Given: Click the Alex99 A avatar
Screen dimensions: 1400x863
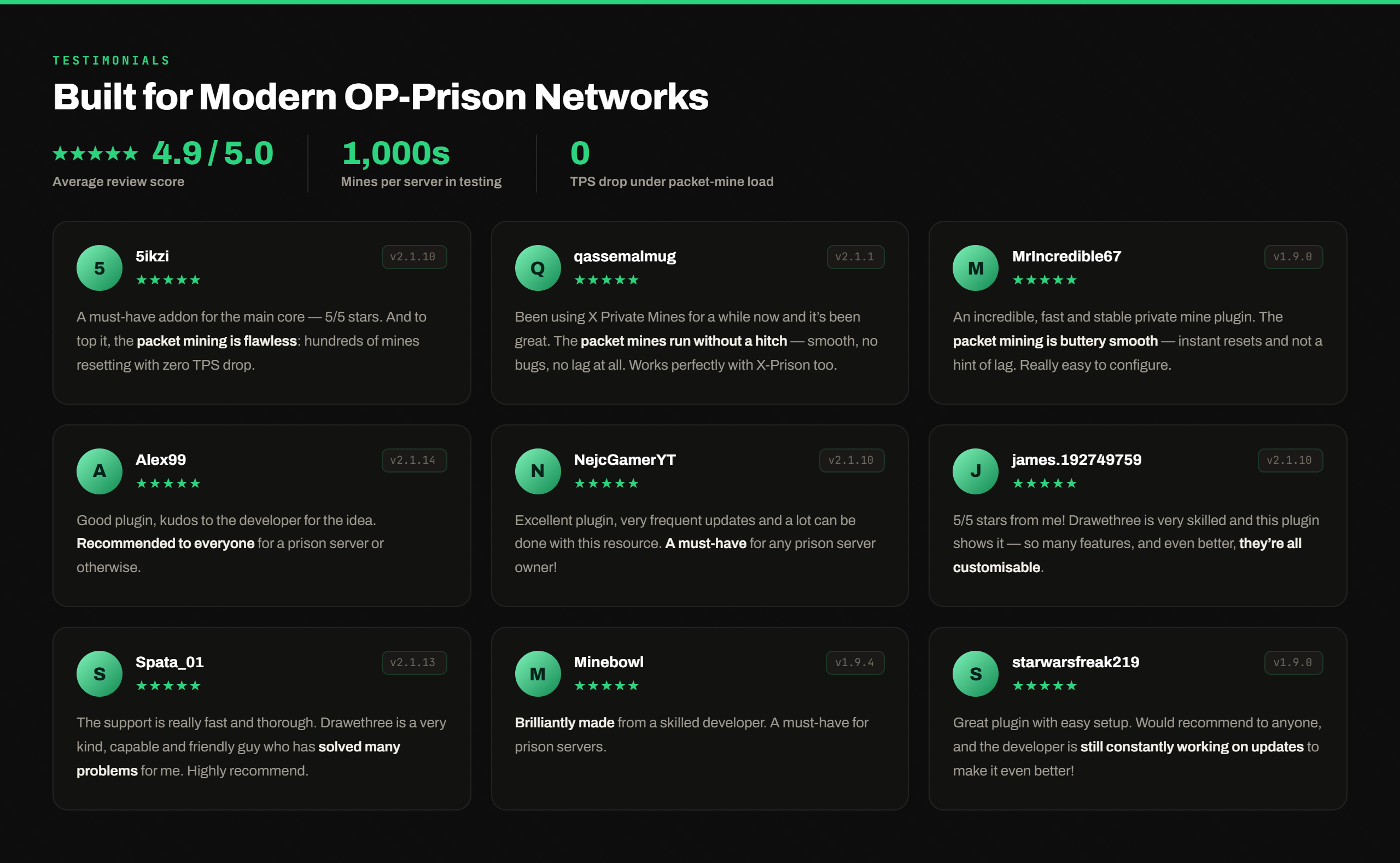Looking at the screenshot, I should 100,471.
